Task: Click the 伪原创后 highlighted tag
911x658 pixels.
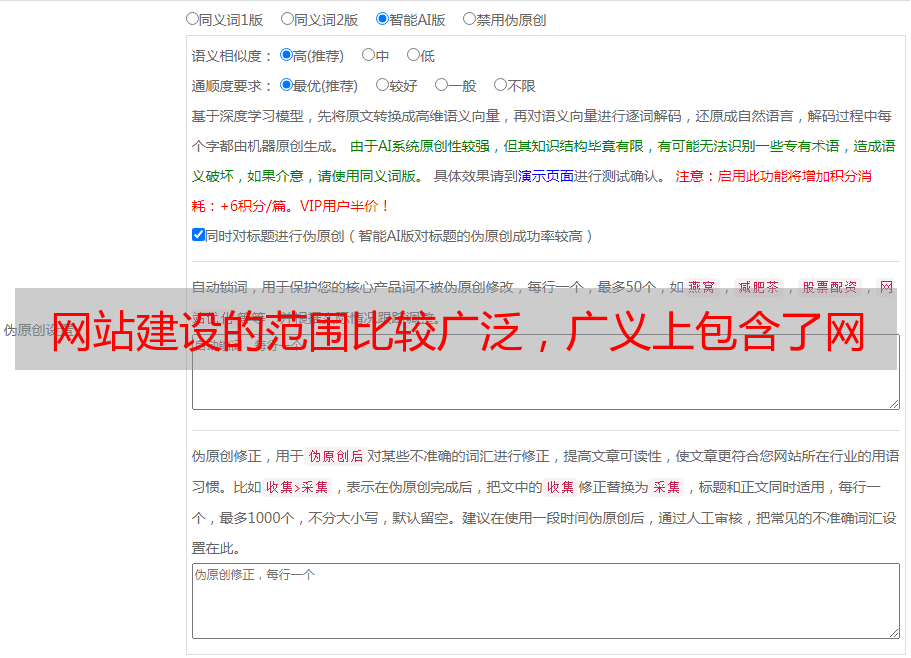Action: tap(336, 456)
